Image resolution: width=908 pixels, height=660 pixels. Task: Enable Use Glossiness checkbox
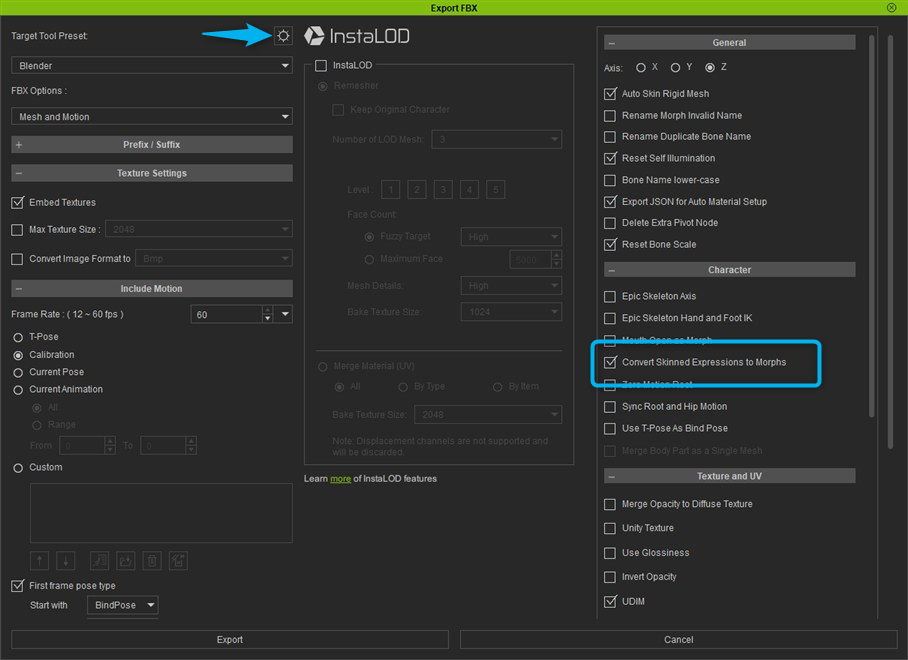click(610, 553)
